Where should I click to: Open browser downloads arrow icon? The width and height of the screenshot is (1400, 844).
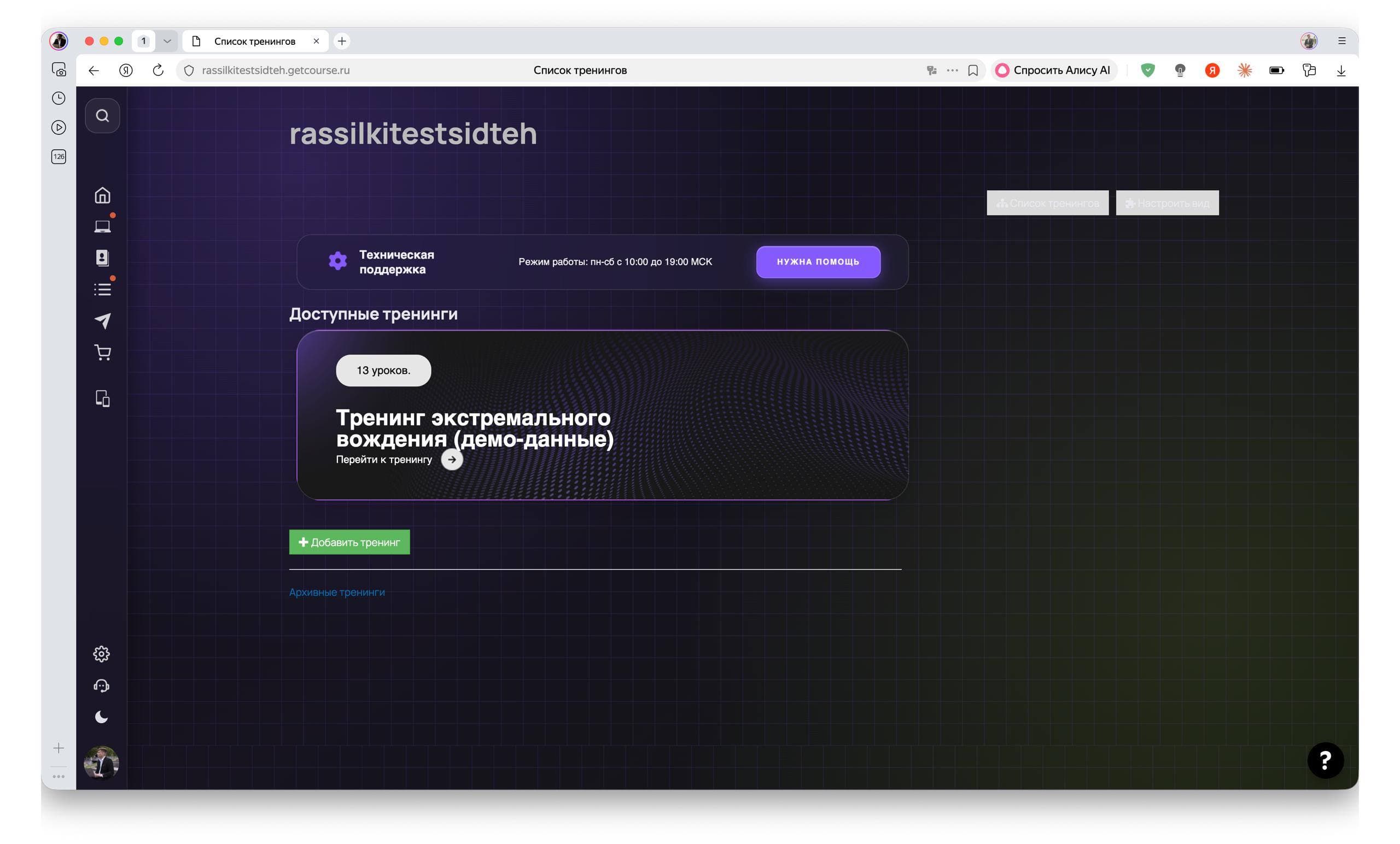coord(1341,71)
